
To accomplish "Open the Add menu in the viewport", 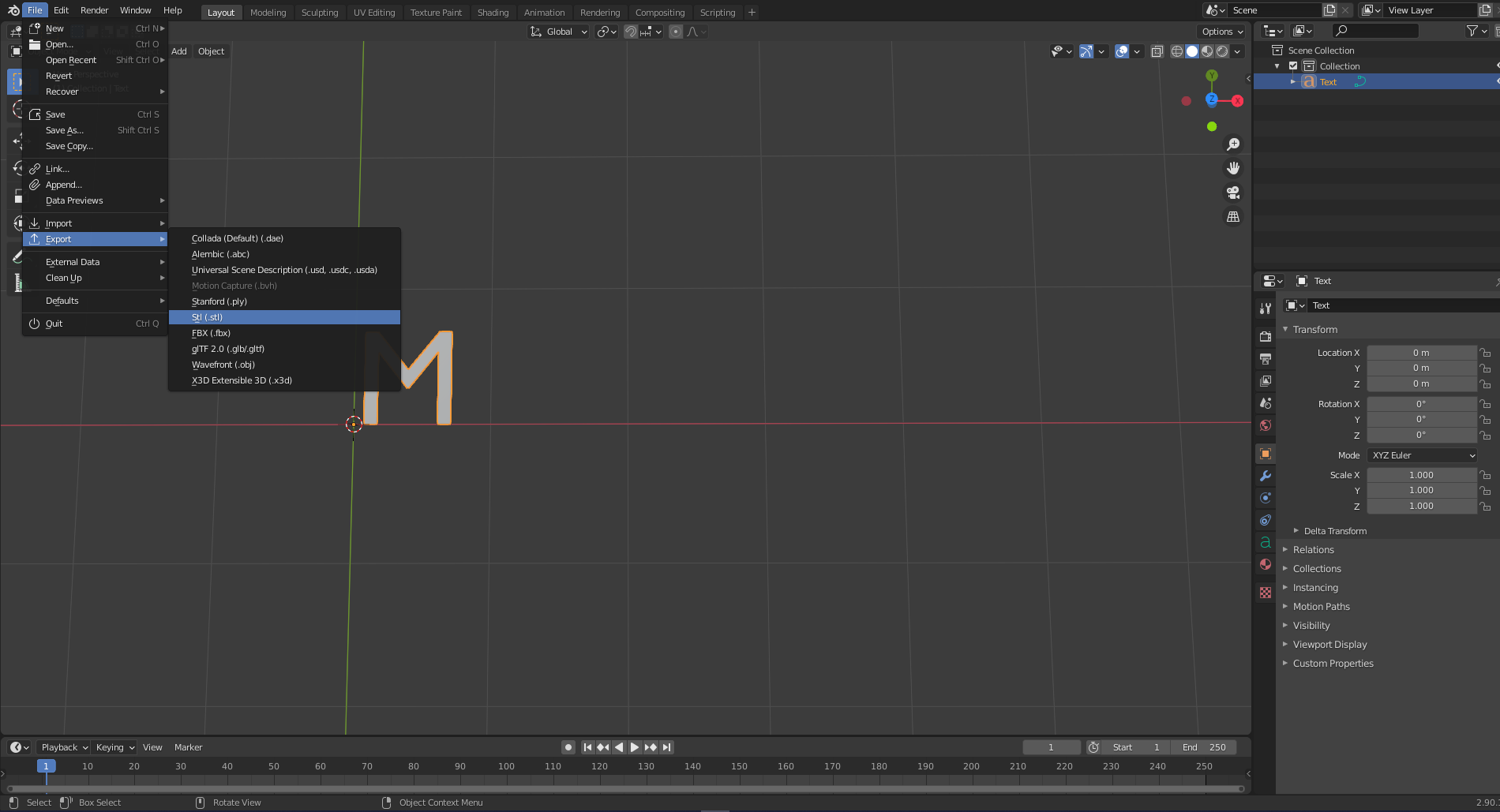I will 179,51.
